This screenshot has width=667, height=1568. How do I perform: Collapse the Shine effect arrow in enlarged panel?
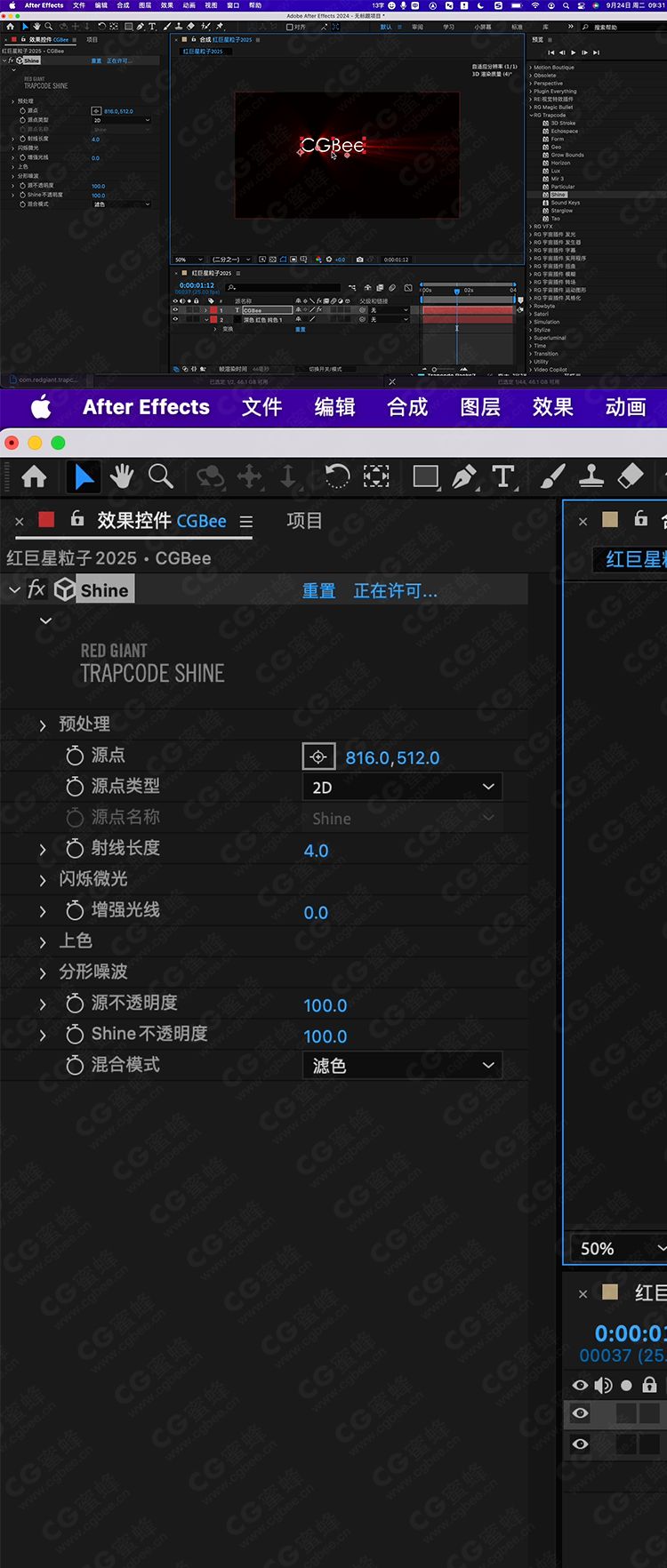point(14,589)
